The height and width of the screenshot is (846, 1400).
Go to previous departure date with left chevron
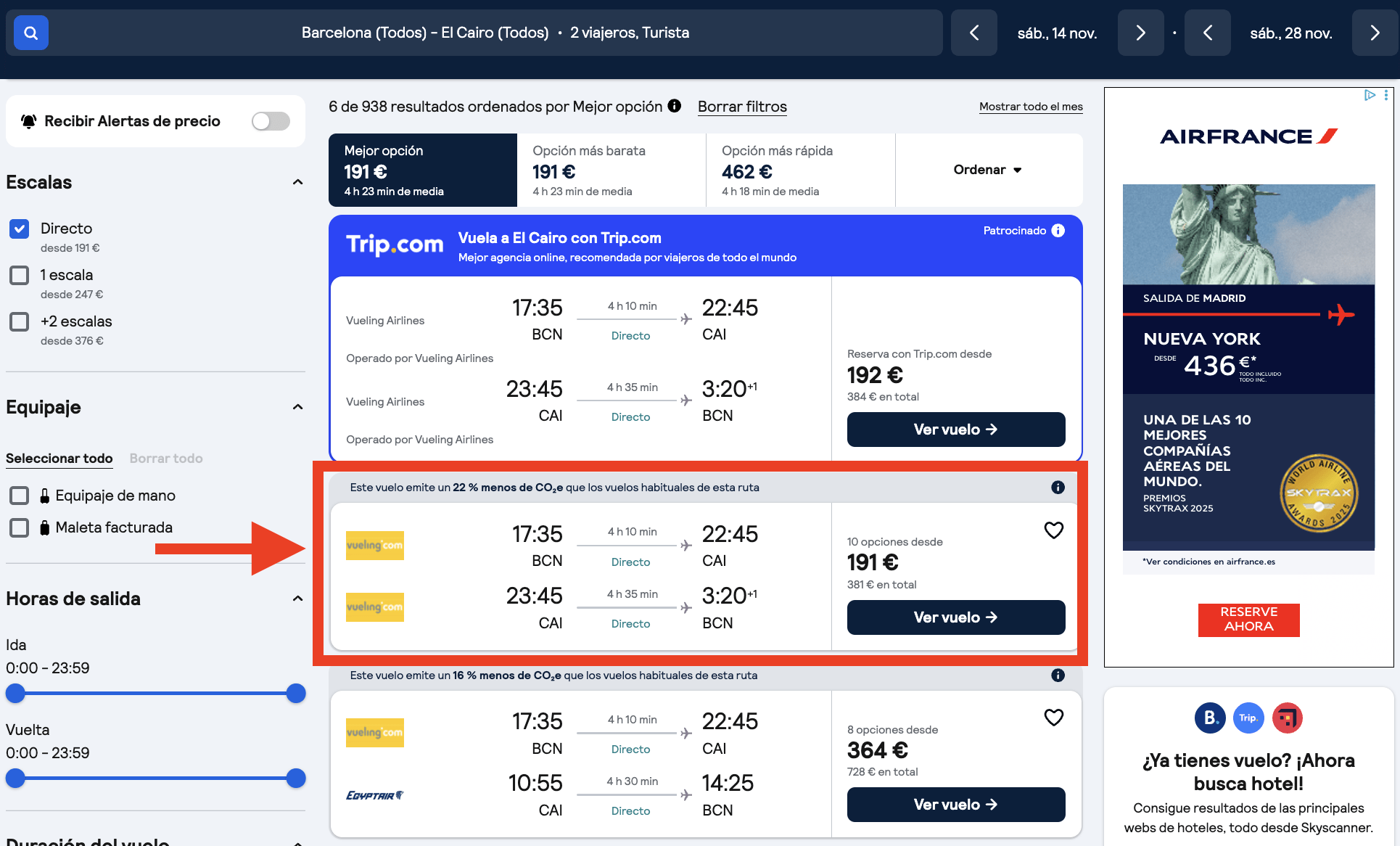click(x=974, y=33)
